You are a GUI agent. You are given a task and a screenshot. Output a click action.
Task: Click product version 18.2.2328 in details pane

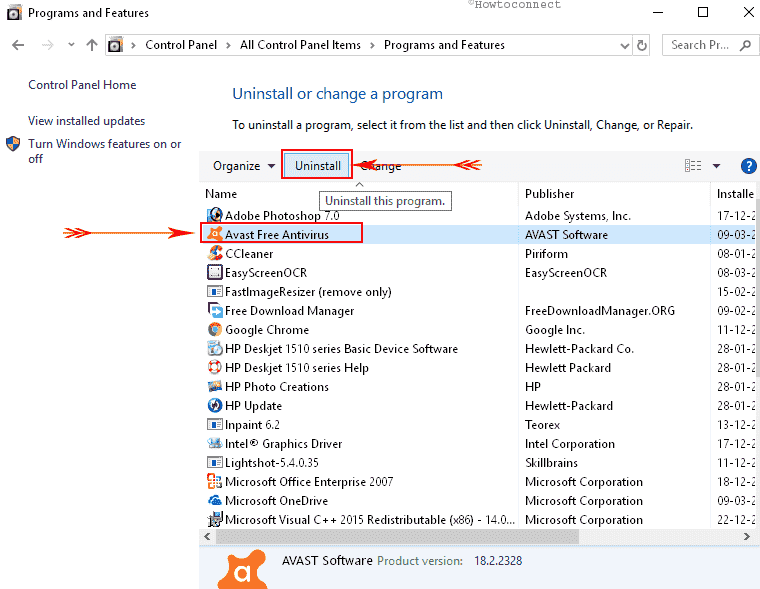pyautogui.click(x=498, y=560)
